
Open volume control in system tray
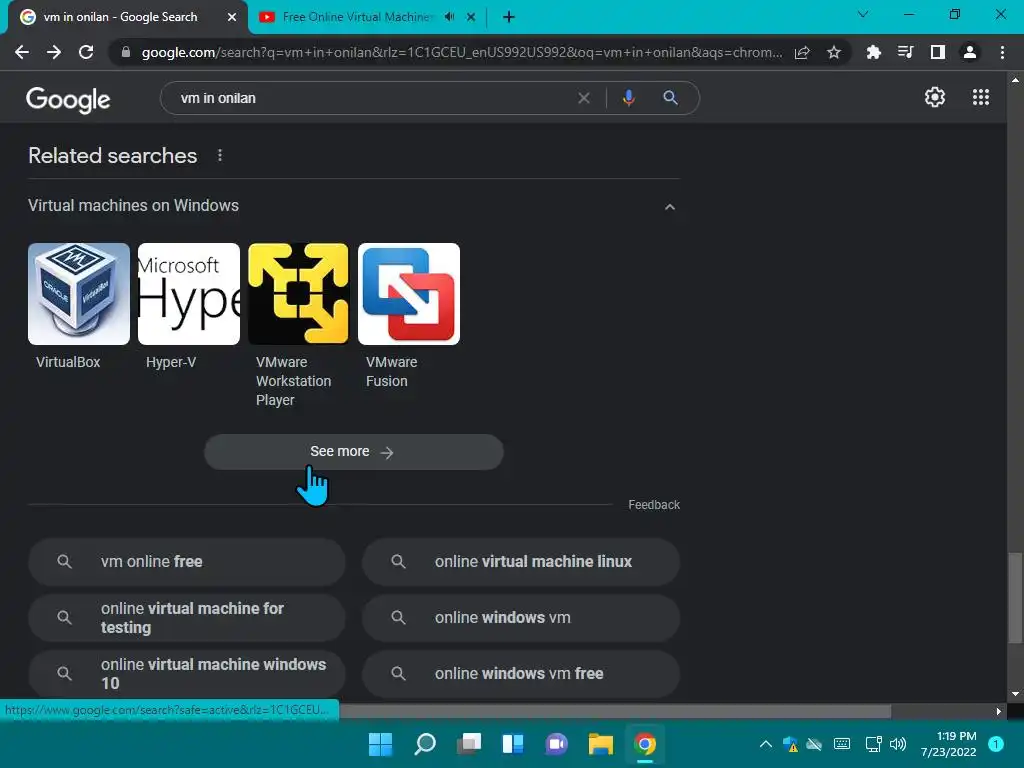[x=898, y=744]
